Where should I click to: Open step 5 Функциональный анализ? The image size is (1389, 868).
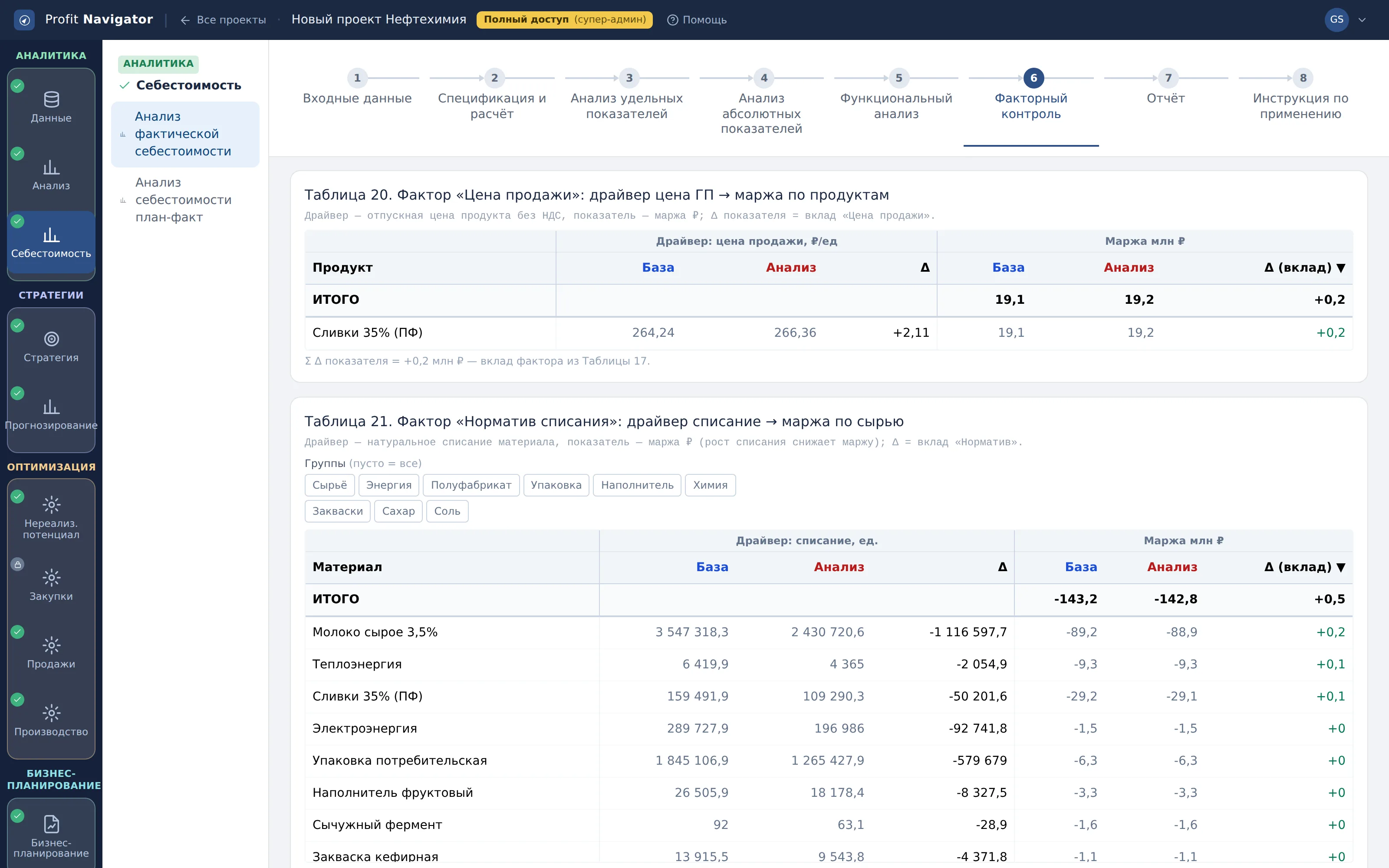point(896,95)
